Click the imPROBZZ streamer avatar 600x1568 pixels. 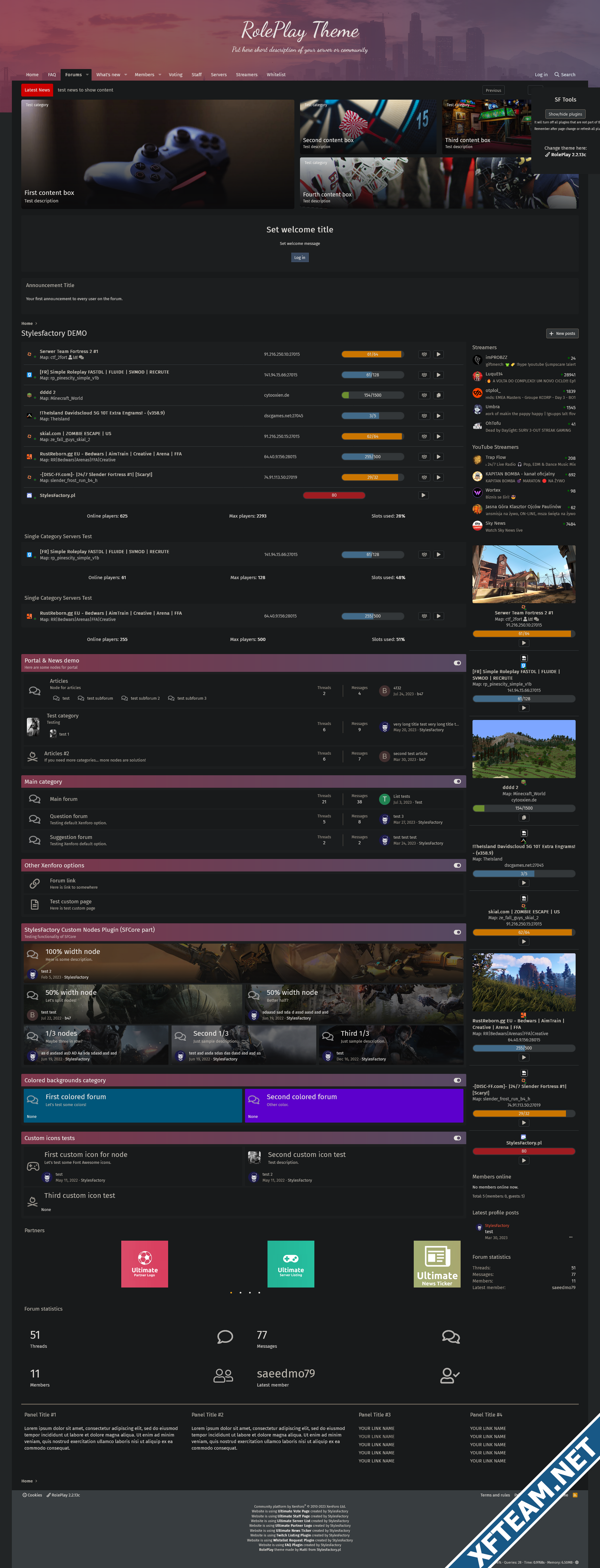(x=477, y=360)
